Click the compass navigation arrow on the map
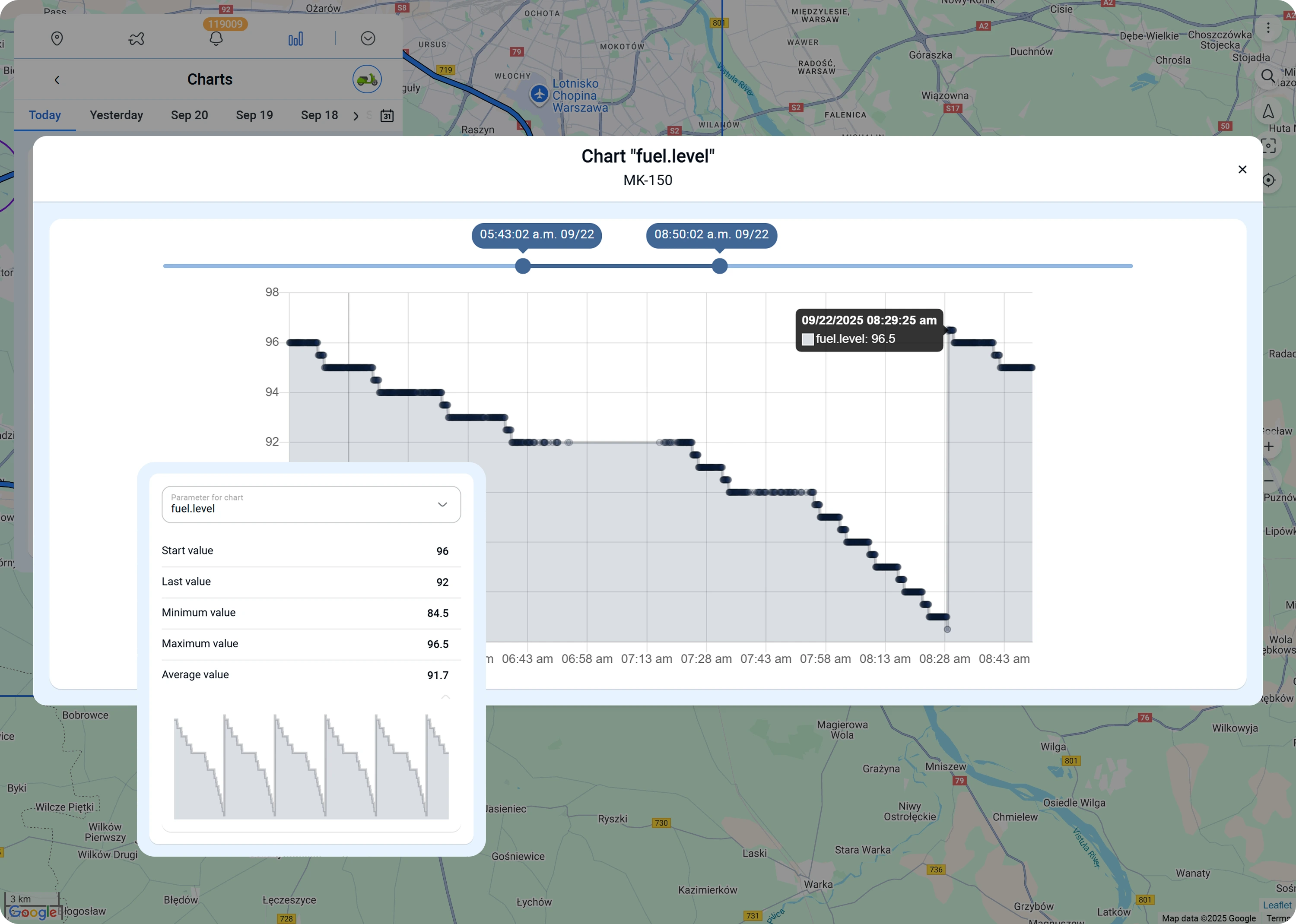 coord(1268,111)
